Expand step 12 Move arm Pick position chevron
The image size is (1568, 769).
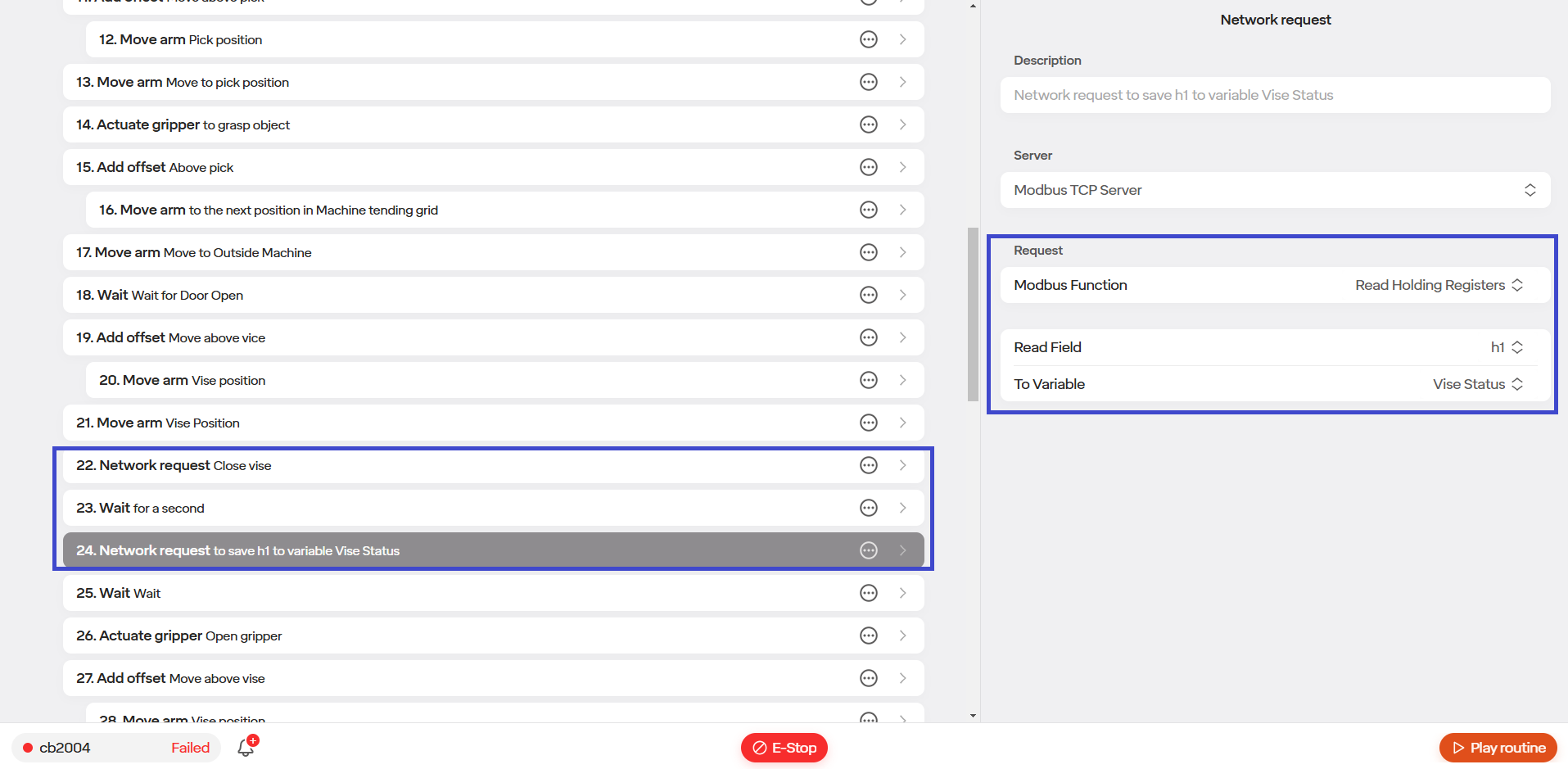tap(902, 39)
